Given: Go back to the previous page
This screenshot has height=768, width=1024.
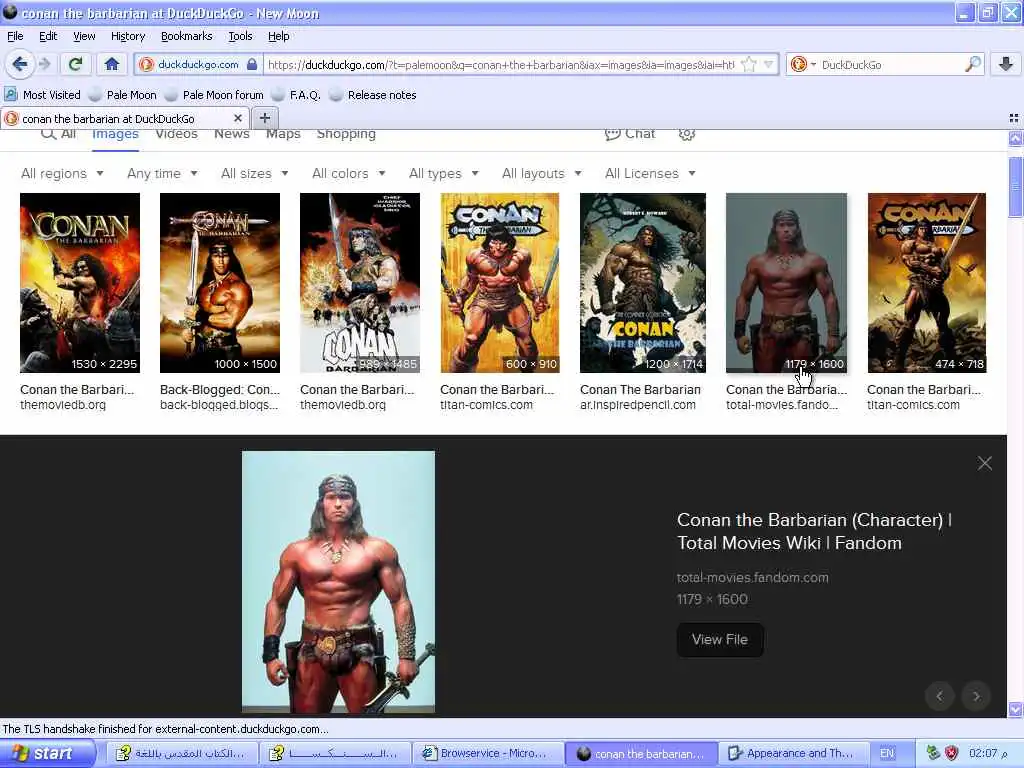Looking at the screenshot, I should click(x=20, y=64).
